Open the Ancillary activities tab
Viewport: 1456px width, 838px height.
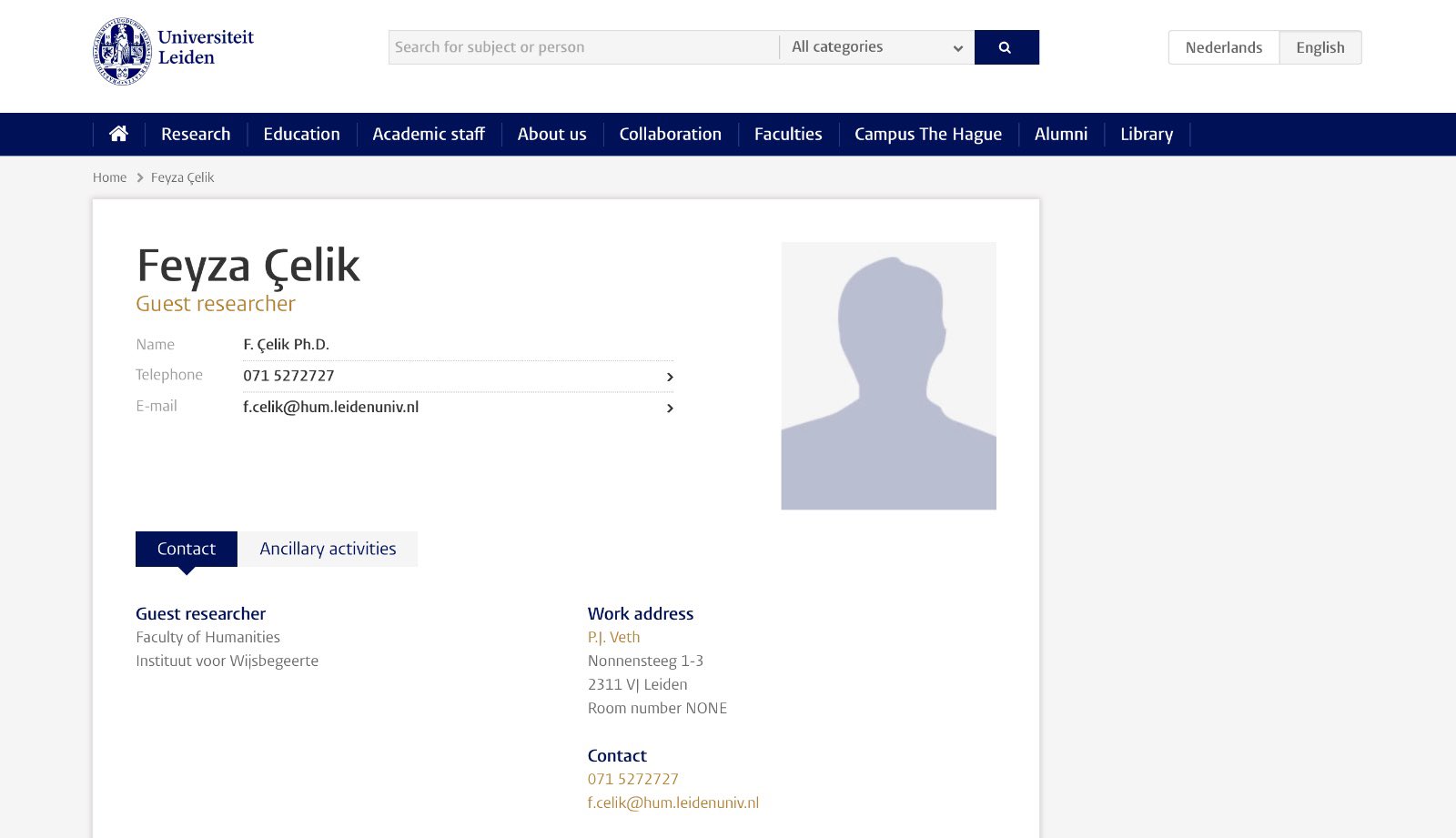(328, 549)
